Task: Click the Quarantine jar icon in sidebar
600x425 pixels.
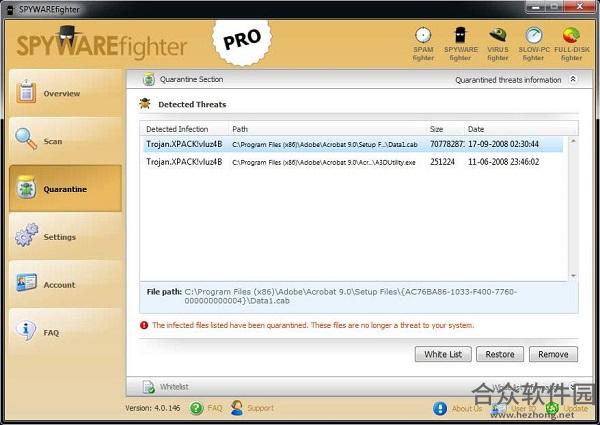Action: click(26, 187)
